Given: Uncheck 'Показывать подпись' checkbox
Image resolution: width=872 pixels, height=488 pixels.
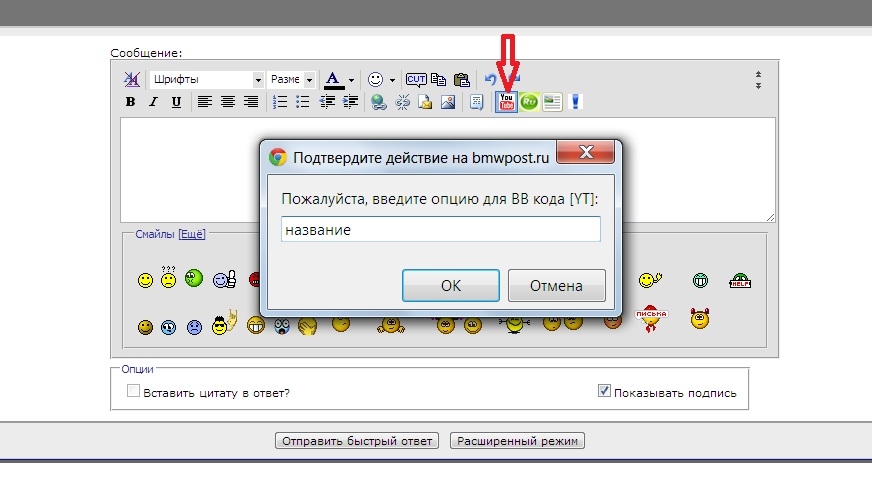Looking at the screenshot, I should pos(604,392).
